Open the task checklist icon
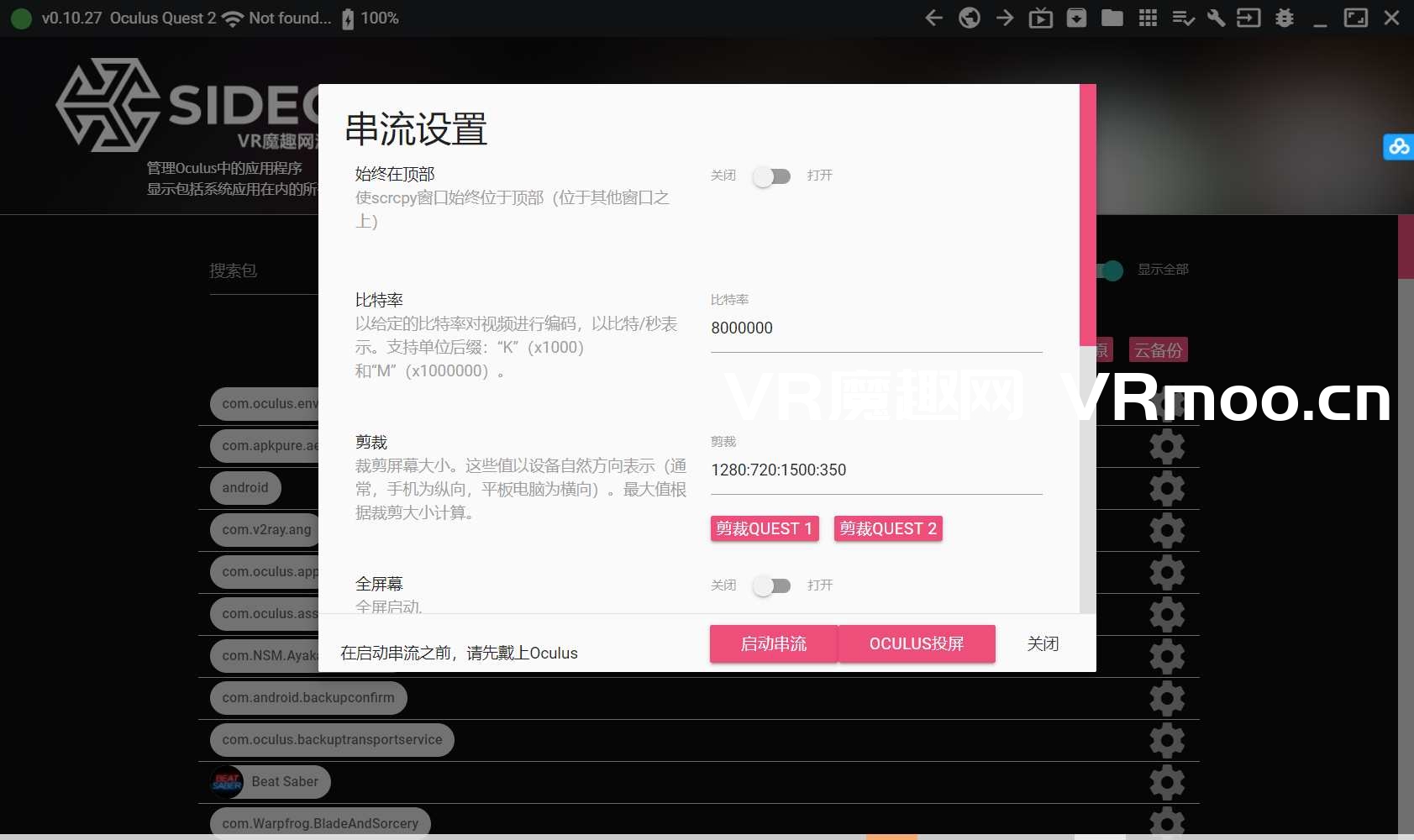 [x=1183, y=18]
